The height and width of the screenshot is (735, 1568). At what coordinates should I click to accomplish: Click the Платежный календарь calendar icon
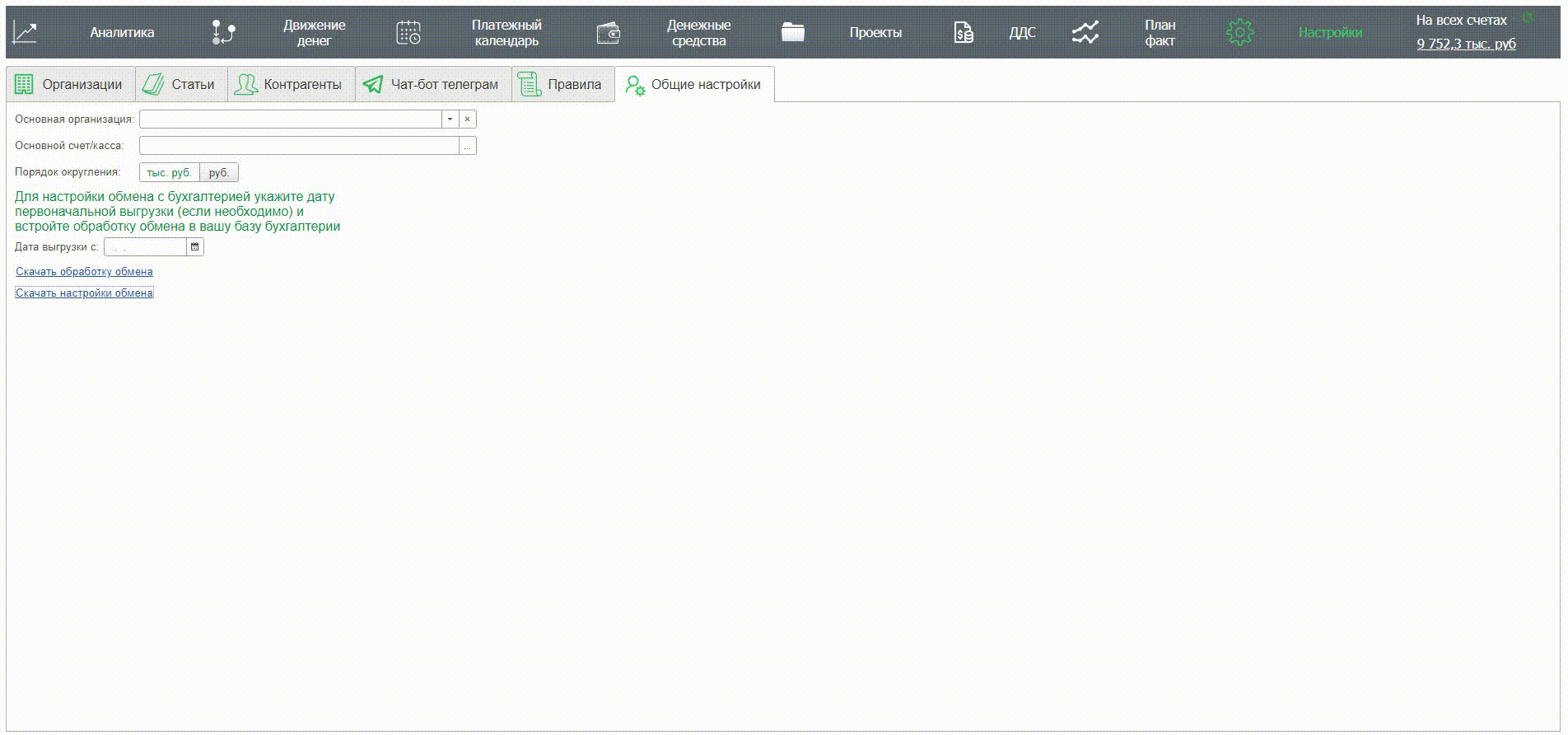pos(408,33)
